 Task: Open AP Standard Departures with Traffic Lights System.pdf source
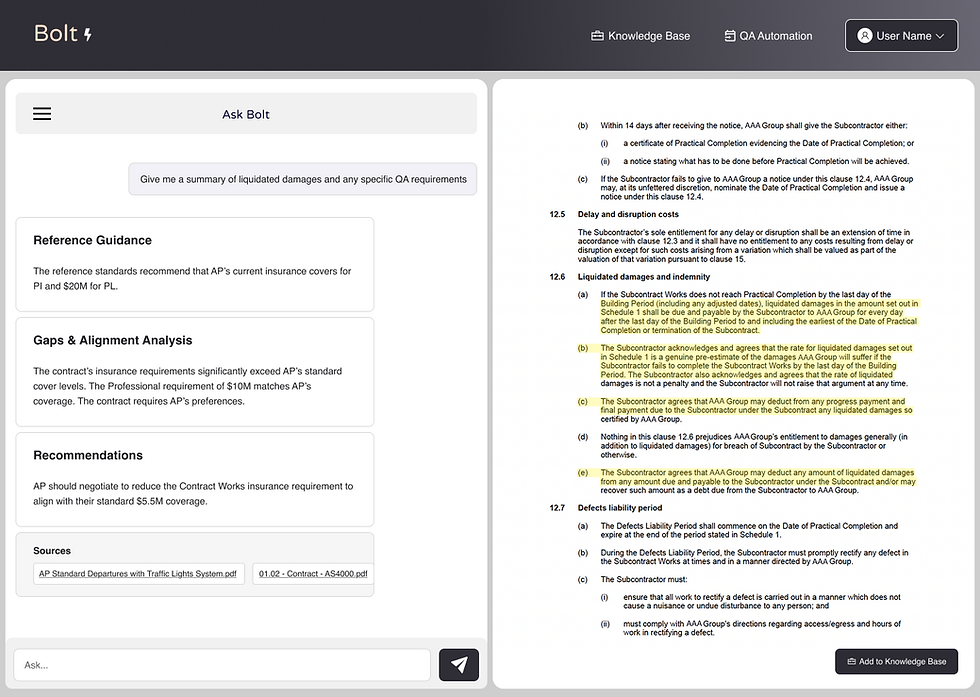(x=138, y=574)
